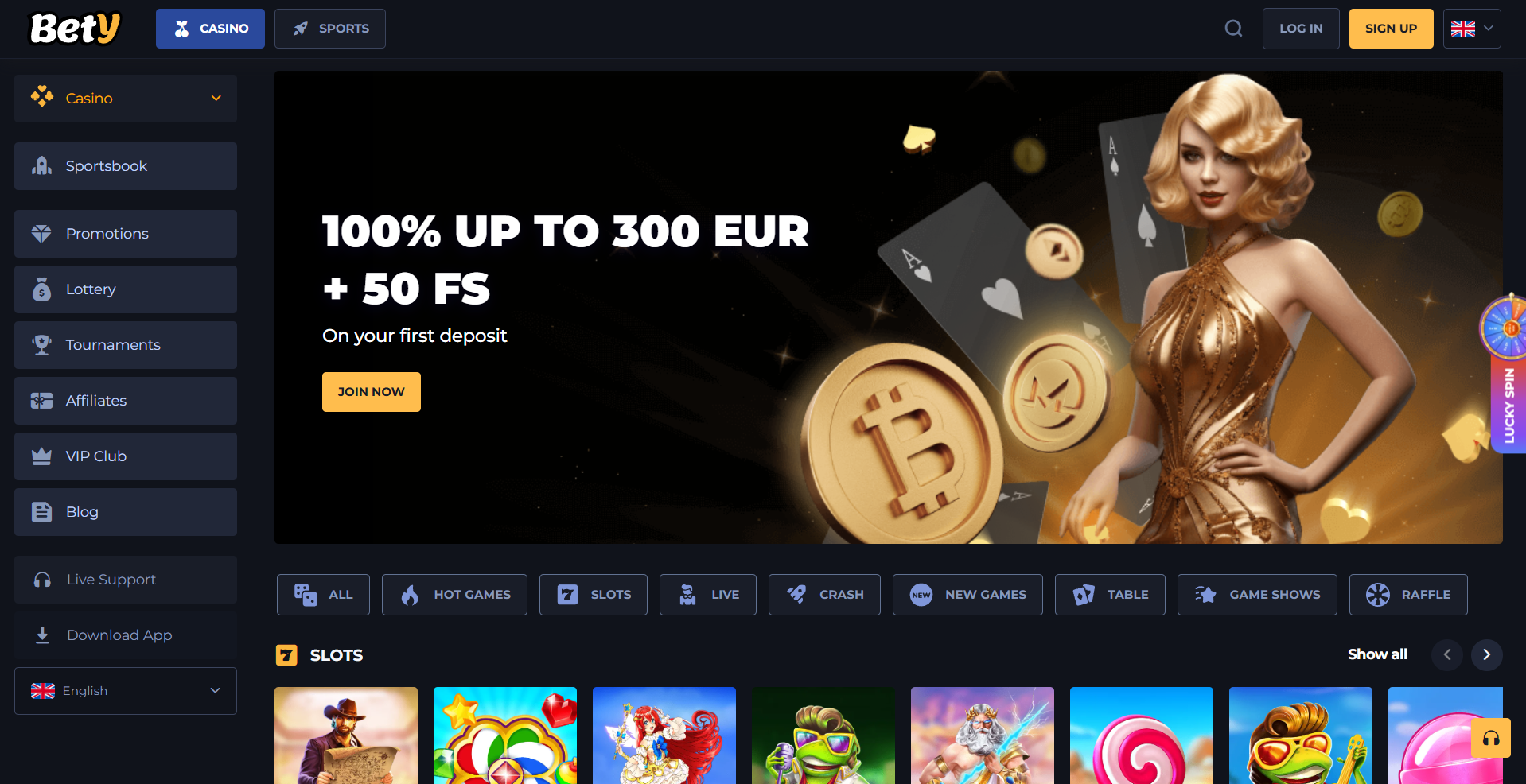The height and width of the screenshot is (784, 1526).
Task: Show next slots with right arrow
Action: click(x=1486, y=655)
